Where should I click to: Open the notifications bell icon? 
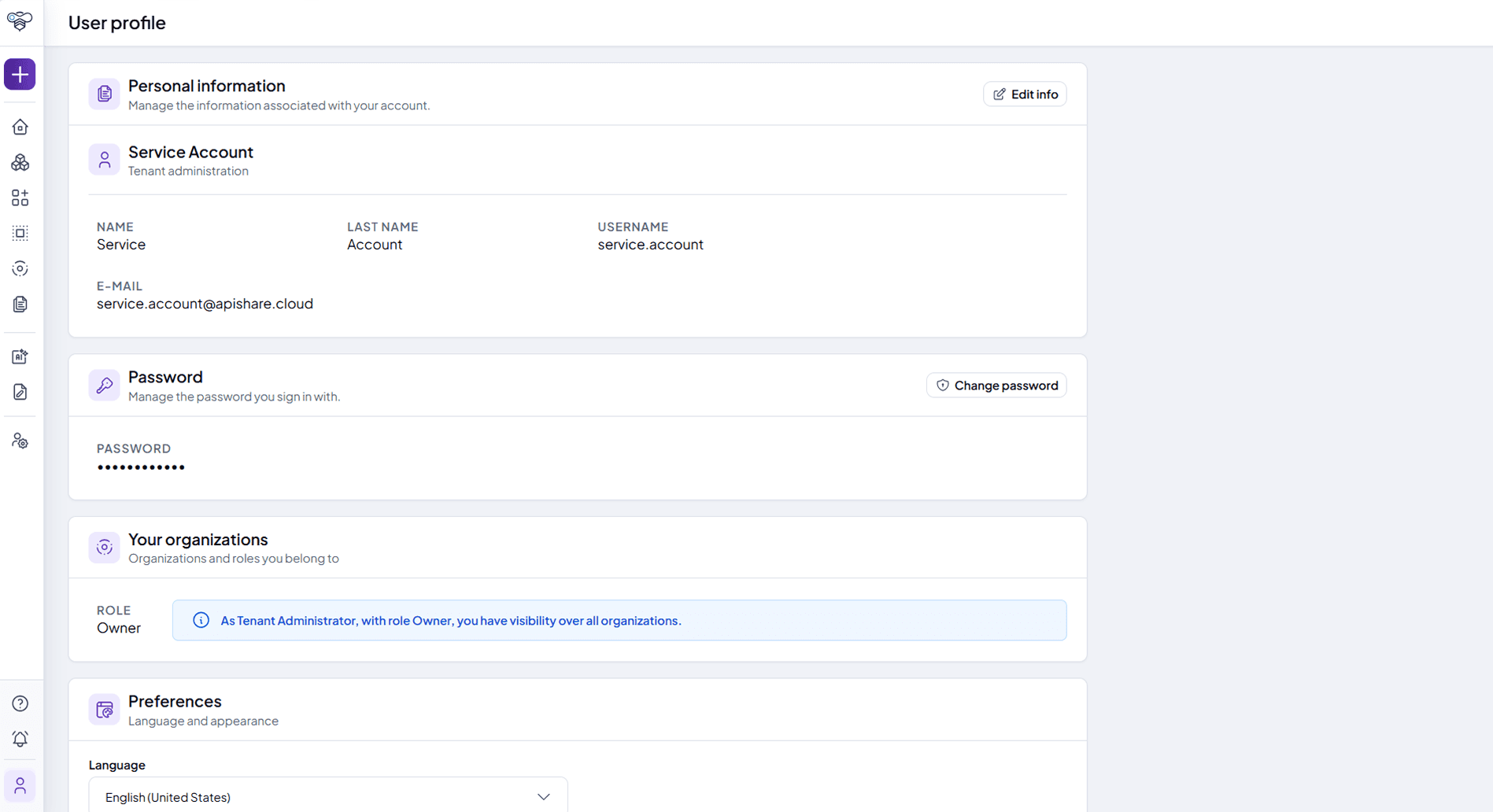coord(20,739)
